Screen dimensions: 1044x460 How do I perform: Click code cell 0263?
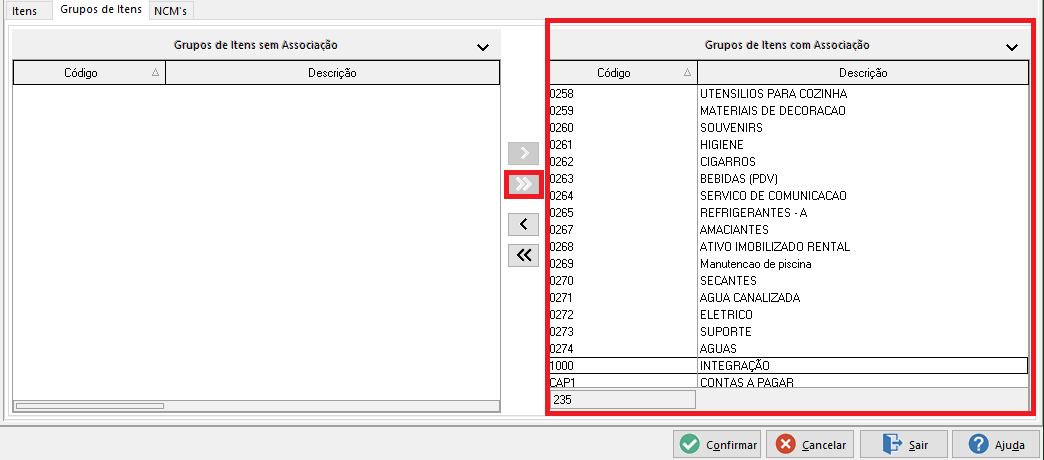[623, 178]
